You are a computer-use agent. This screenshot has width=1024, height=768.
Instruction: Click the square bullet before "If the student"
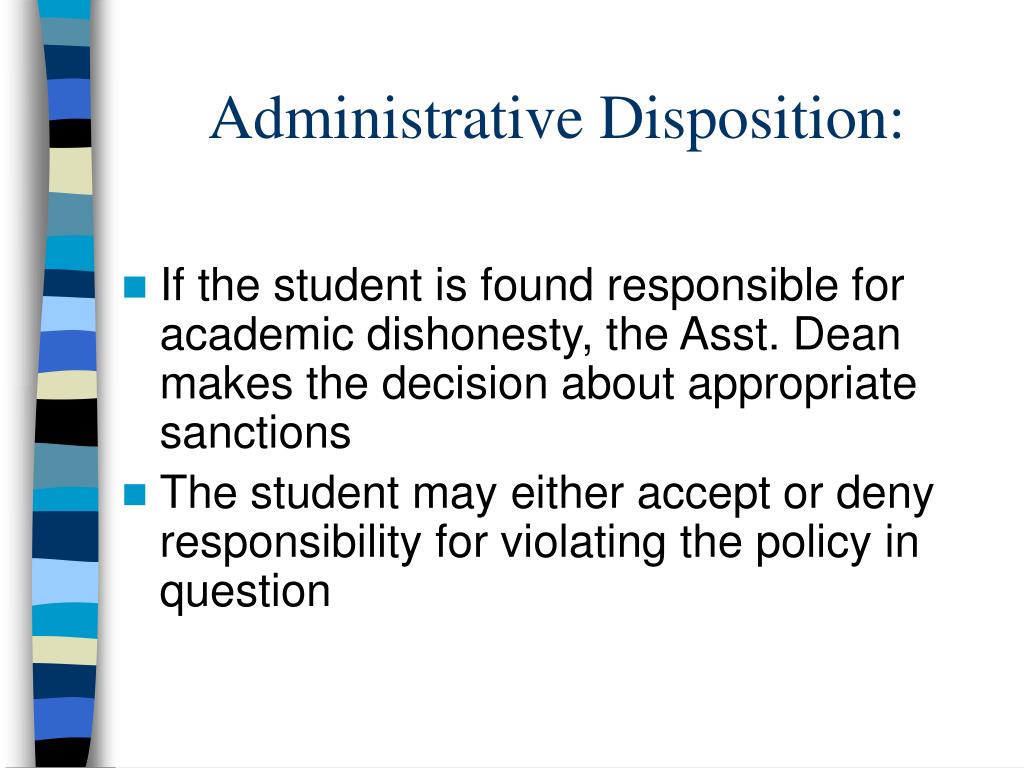click(x=134, y=287)
